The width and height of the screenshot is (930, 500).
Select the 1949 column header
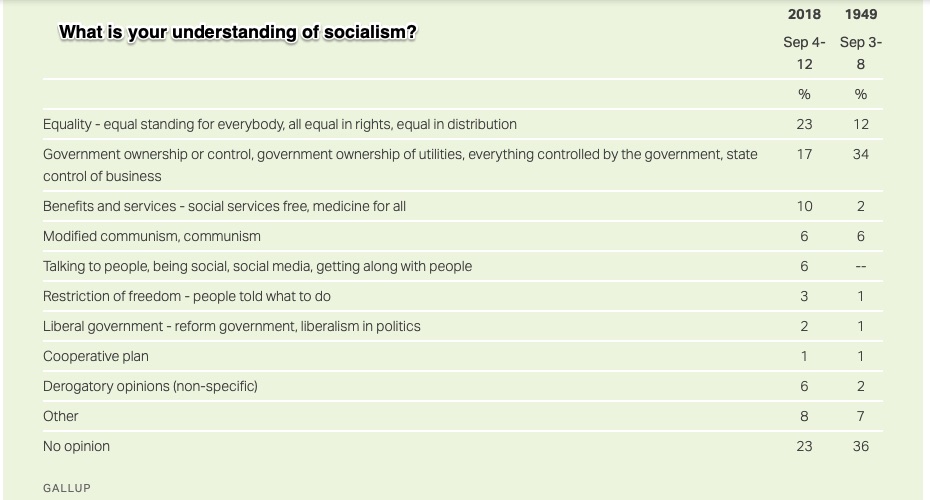point(861,14)
